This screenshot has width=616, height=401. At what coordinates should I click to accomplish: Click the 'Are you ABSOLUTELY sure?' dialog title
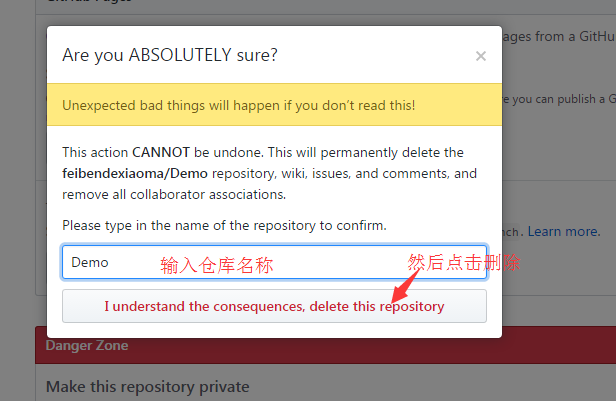click(170, 55)
